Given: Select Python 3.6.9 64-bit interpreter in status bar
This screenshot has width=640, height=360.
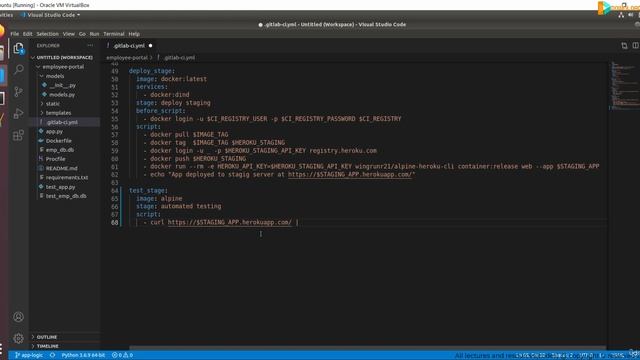Looking at the screenshot, I should click(x=83, y=356).
